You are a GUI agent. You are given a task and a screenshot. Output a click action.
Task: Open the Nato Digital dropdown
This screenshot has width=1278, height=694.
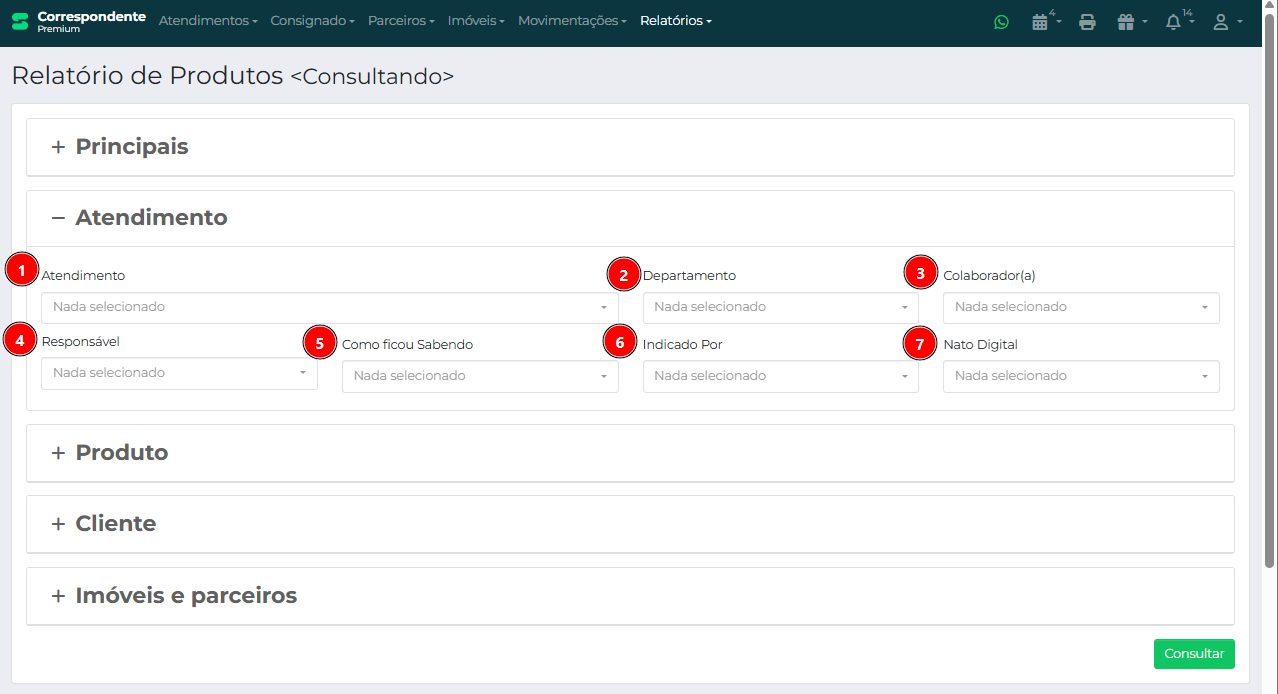tap(1080, 376)
